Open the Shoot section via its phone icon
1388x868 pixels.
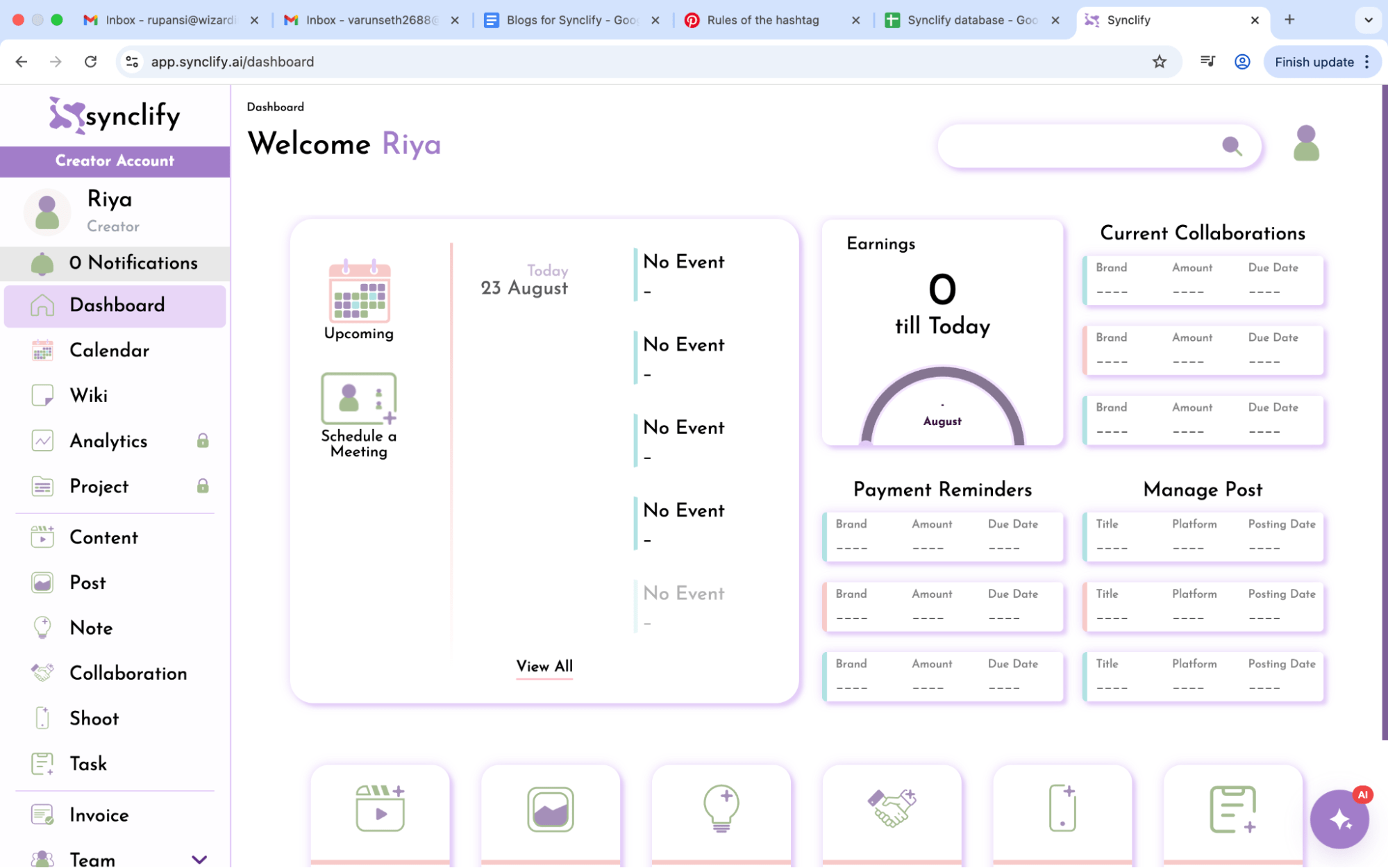point(42,718)
